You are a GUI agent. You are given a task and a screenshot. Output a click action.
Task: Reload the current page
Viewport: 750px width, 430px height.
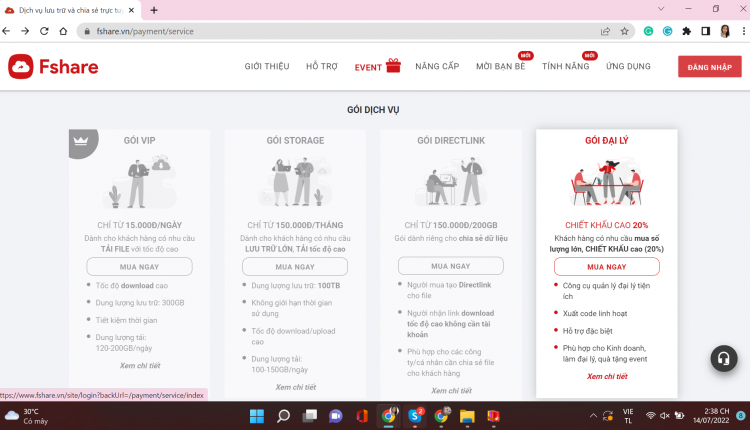pyautogui.click(x=44, y=31)
